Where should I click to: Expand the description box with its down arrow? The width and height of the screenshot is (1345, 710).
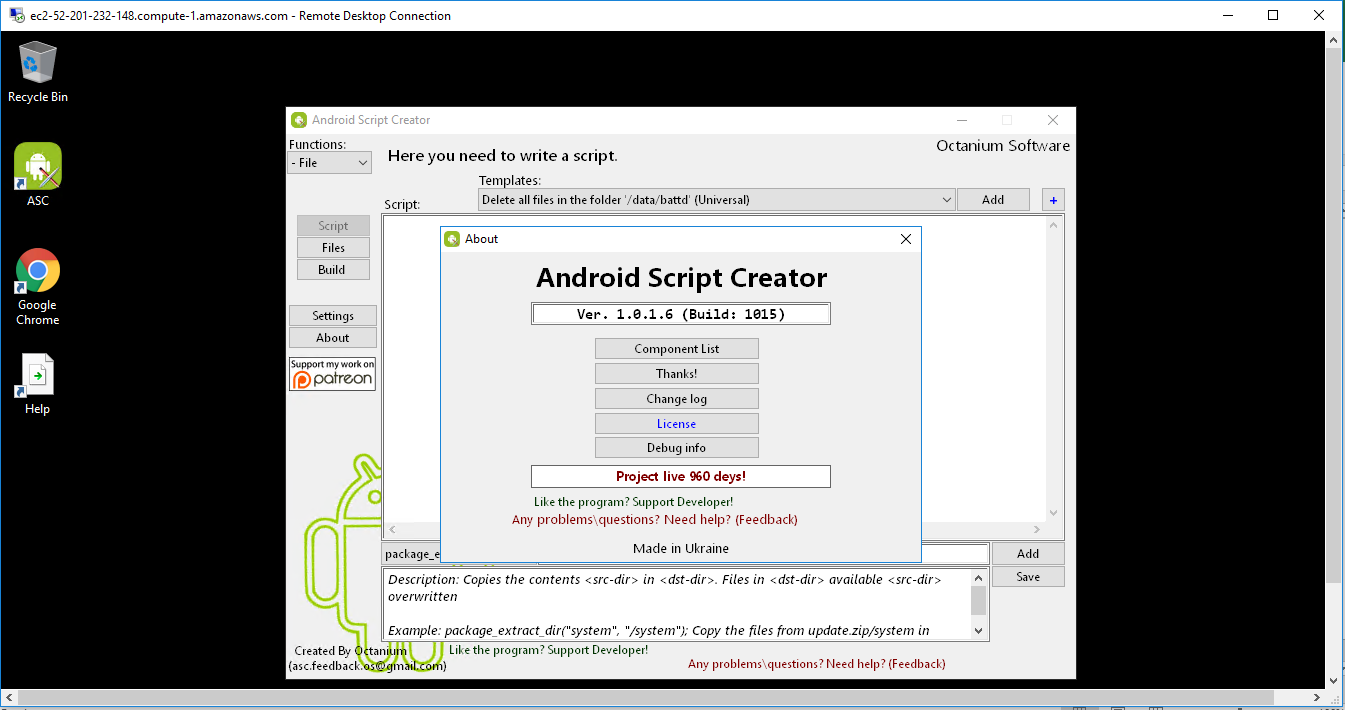click(x=978, y=631)
